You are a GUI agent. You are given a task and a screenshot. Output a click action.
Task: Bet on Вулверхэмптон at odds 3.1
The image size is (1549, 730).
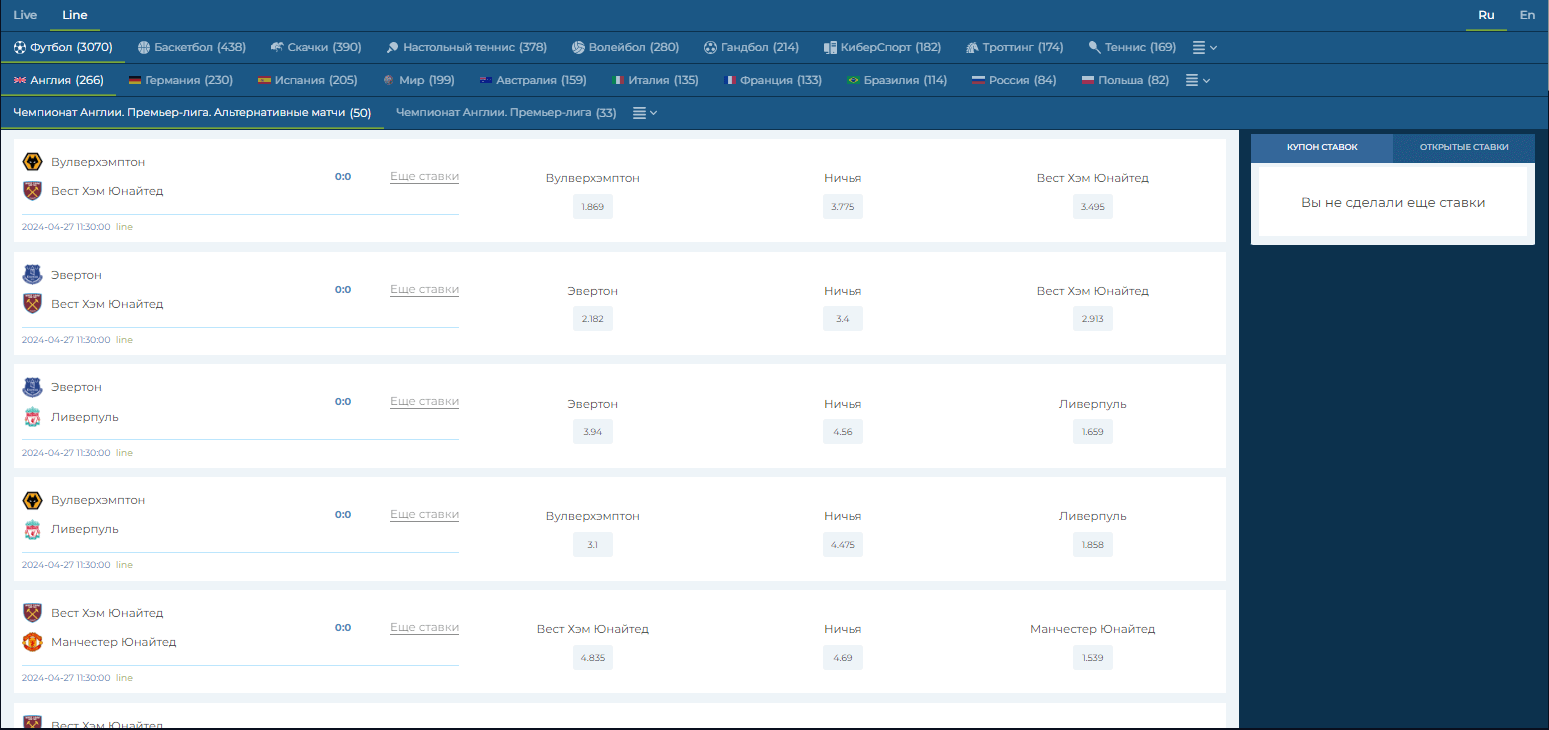click(593, 545)
